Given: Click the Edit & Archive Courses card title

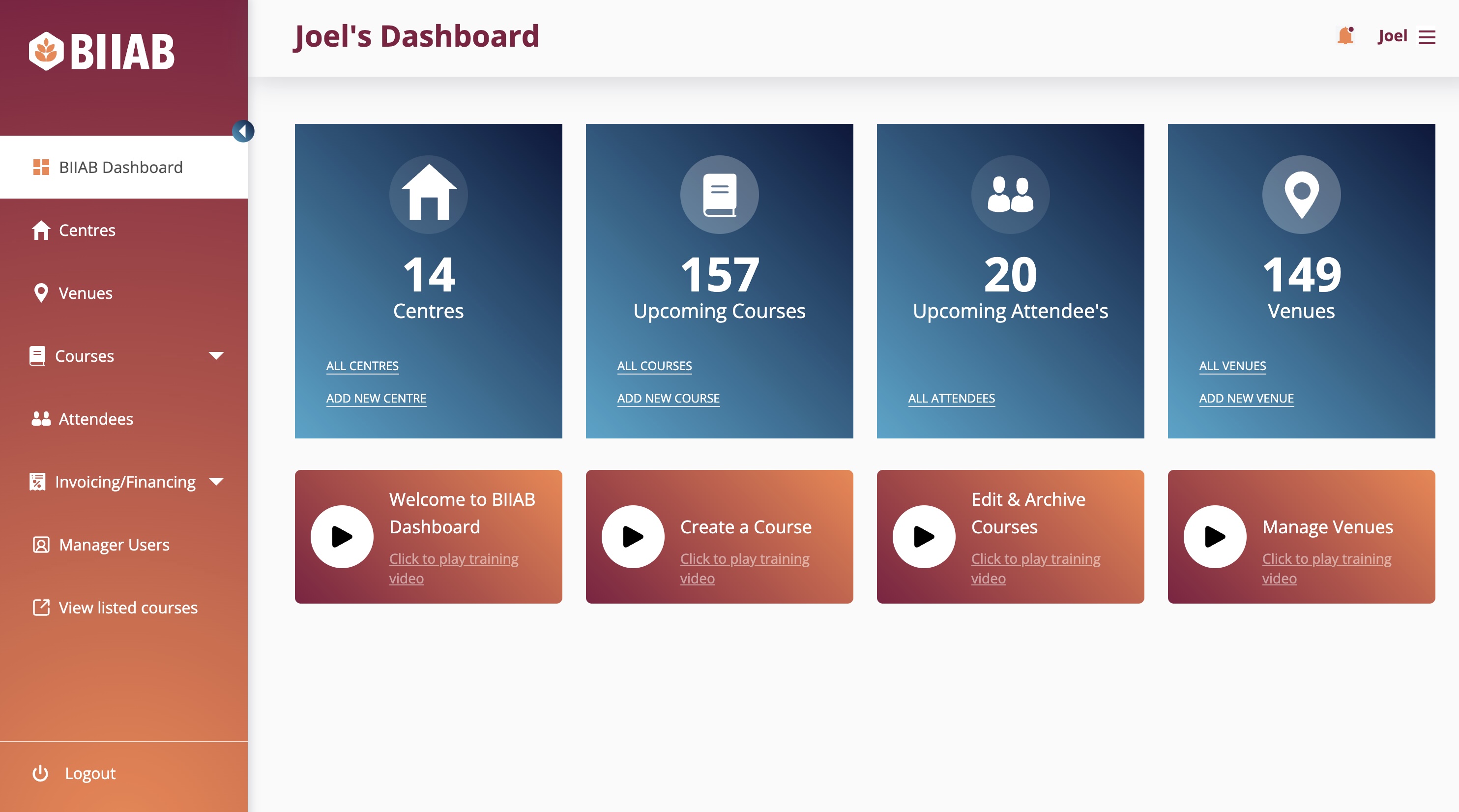Looking at the screenshot, I should [1028, 513].
